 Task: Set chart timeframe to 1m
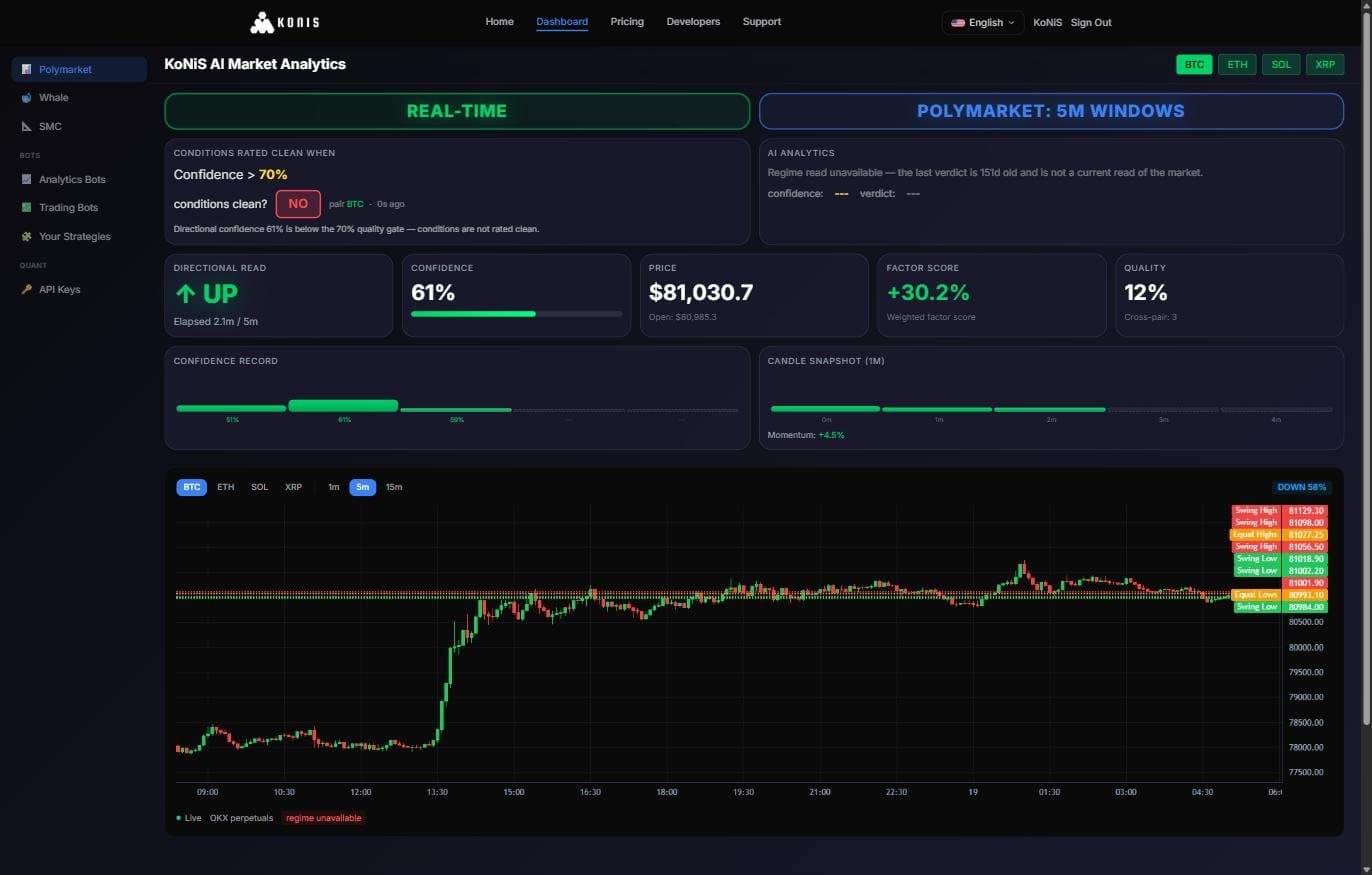(334, 487)
